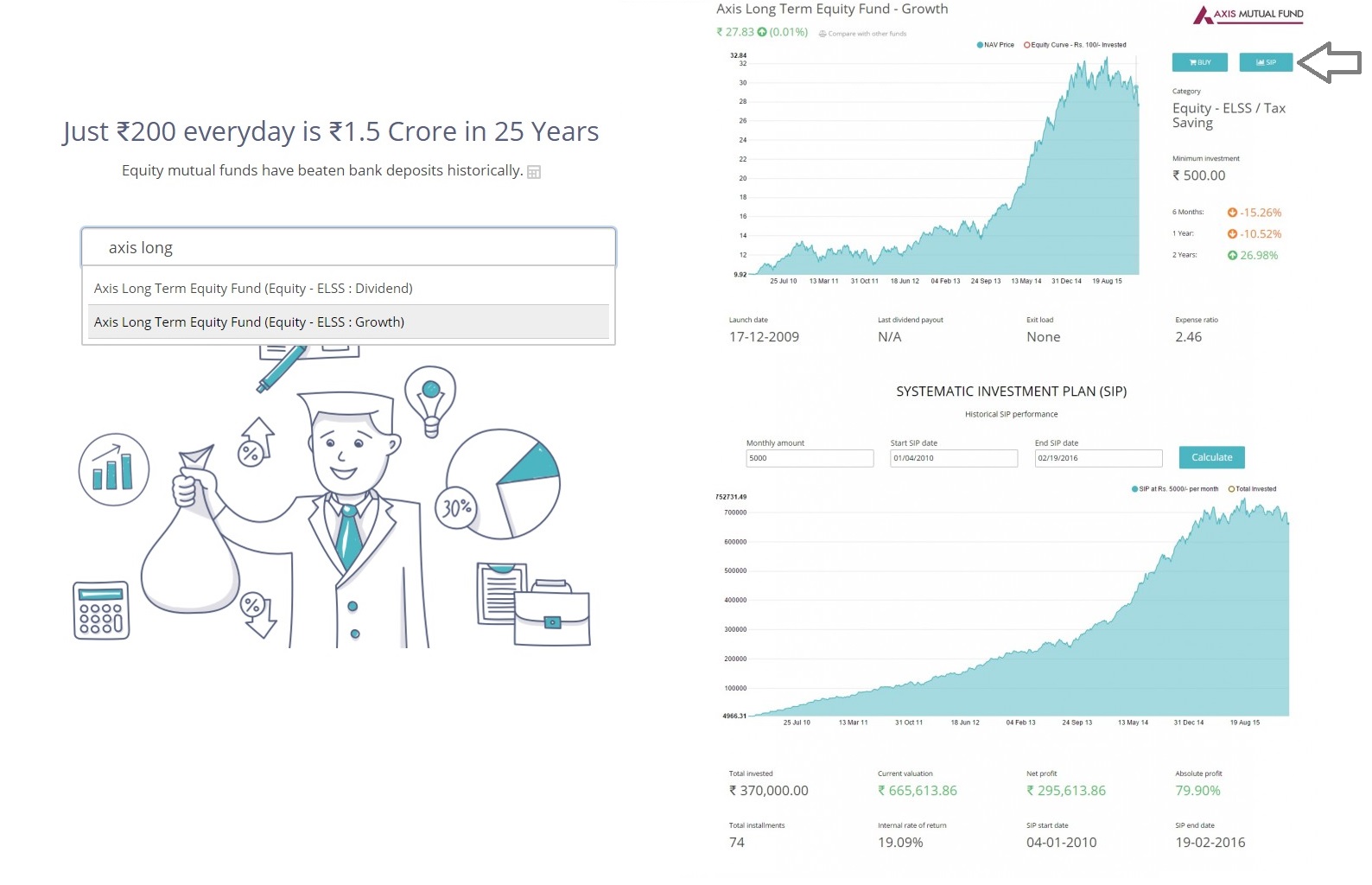Click the SIP button
1372x885 pixels.
pyautogui.click(x=1266, y=62)
